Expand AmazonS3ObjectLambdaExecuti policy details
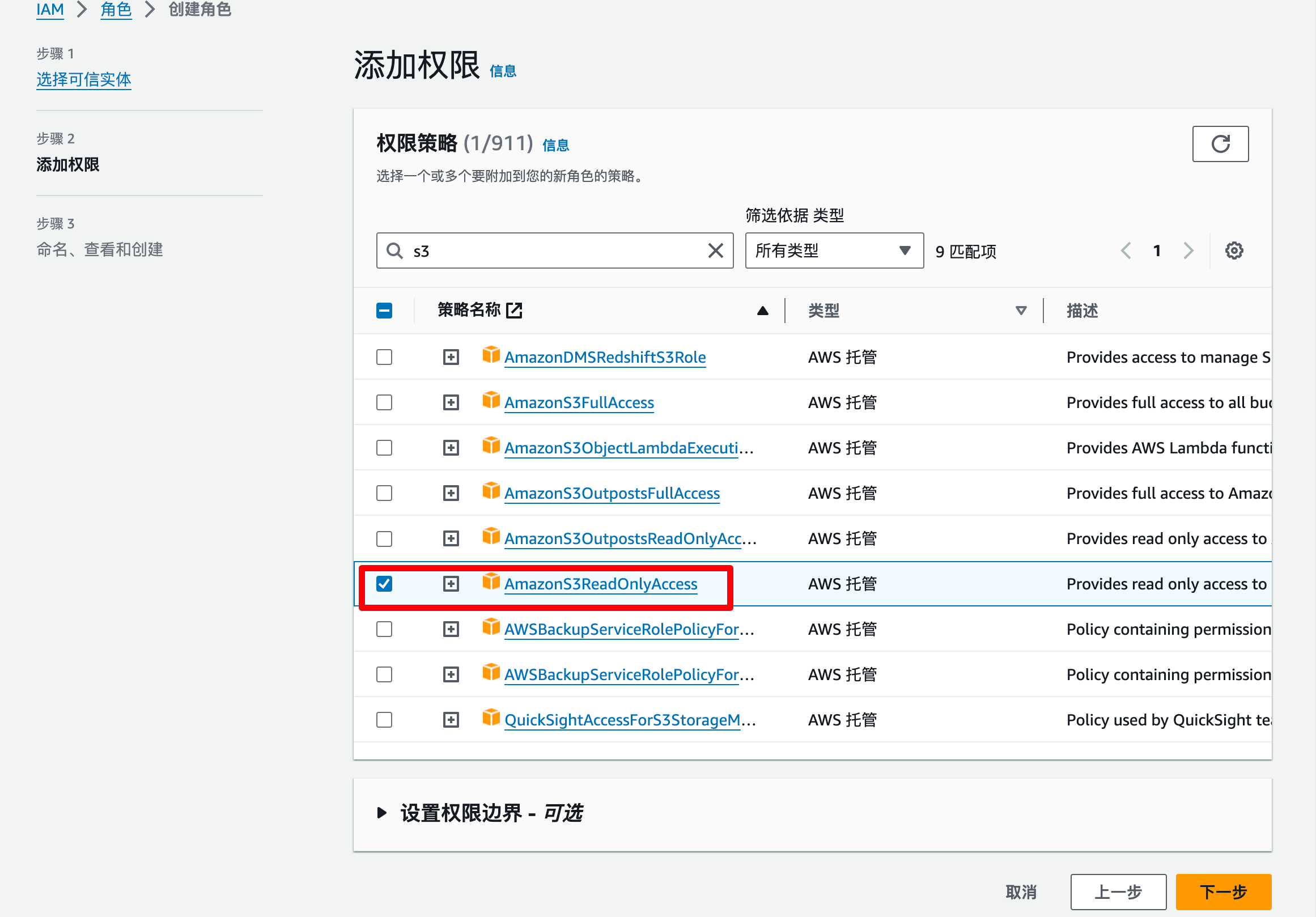This screenshot has width=1316, height=917. point(451,448)
